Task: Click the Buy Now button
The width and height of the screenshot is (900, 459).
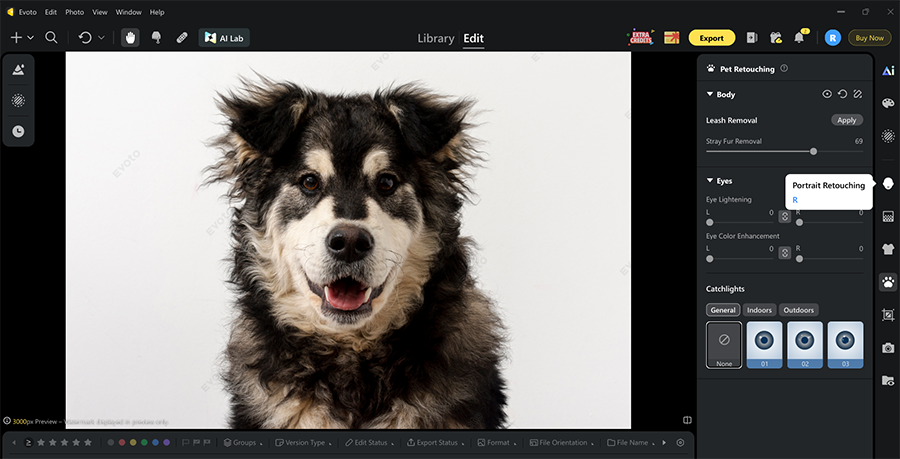Action: point(870,38)
